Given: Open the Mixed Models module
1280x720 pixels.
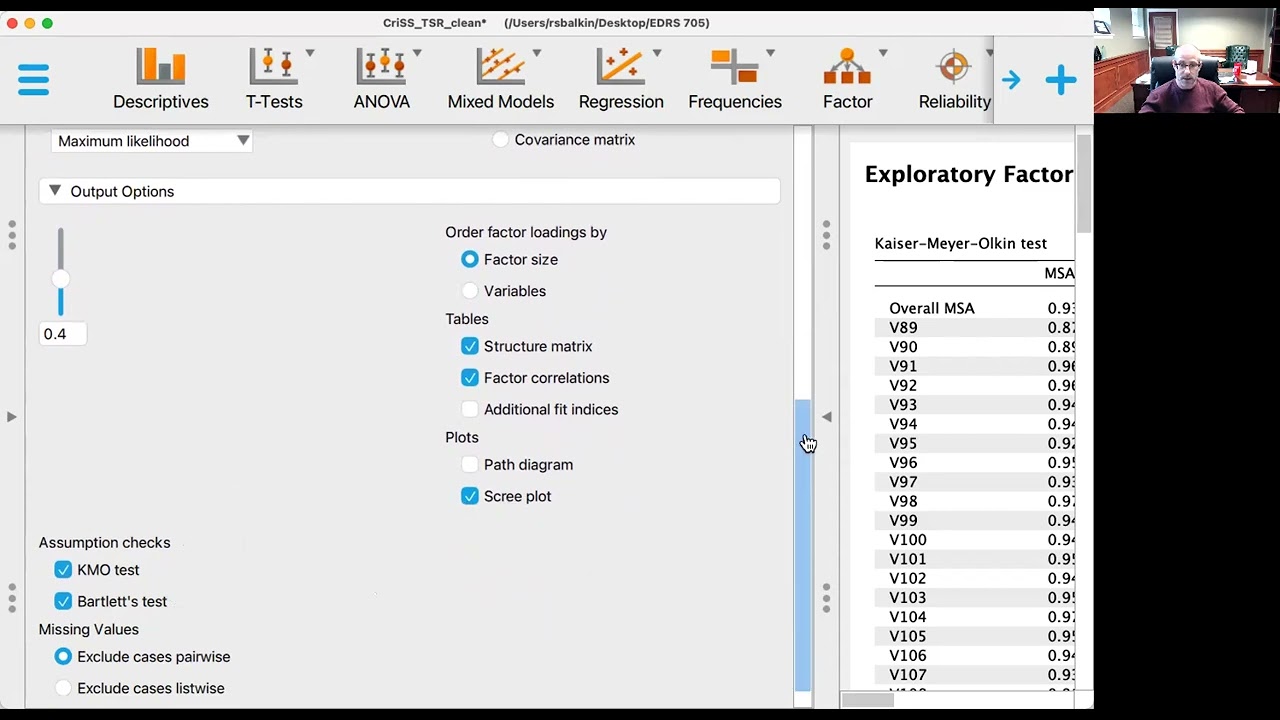Looking at the screenshot, I should click(x=500, y=79).
